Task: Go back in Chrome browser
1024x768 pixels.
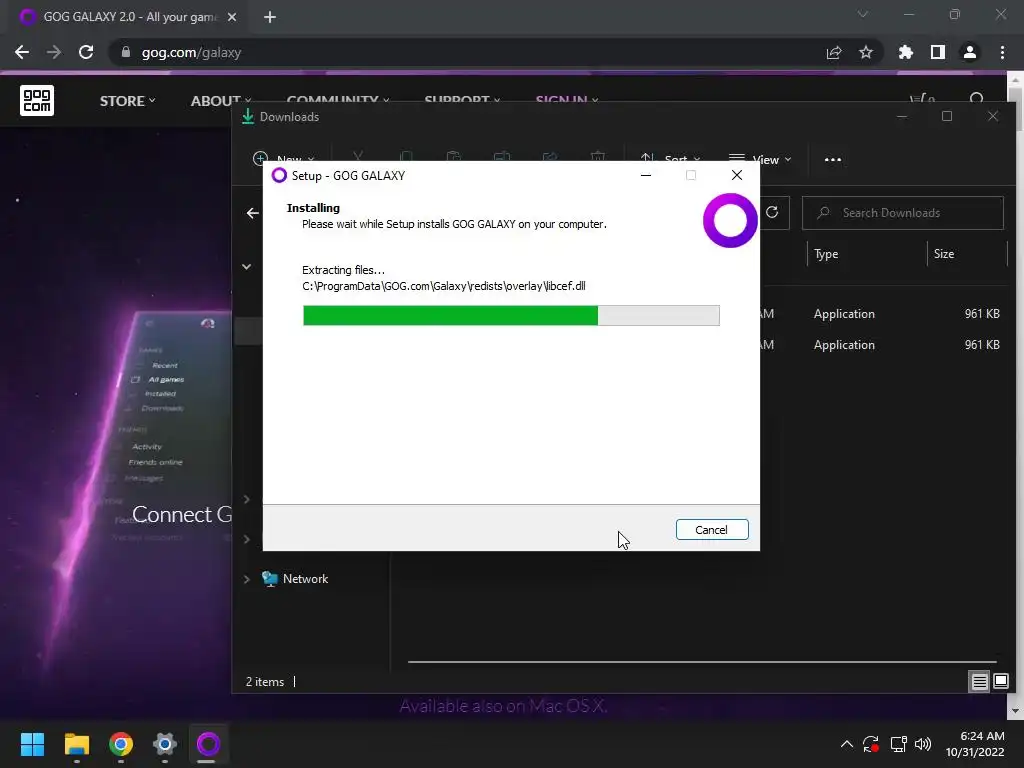Action: click(x=22, y=52)
